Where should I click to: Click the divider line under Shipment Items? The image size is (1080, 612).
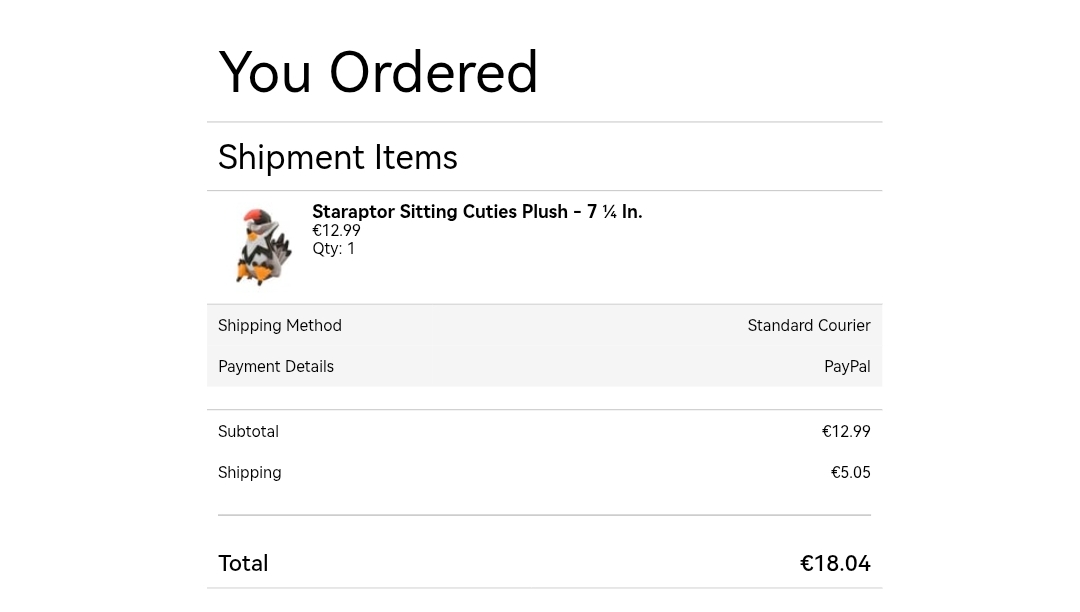click(x=544, y=190)
